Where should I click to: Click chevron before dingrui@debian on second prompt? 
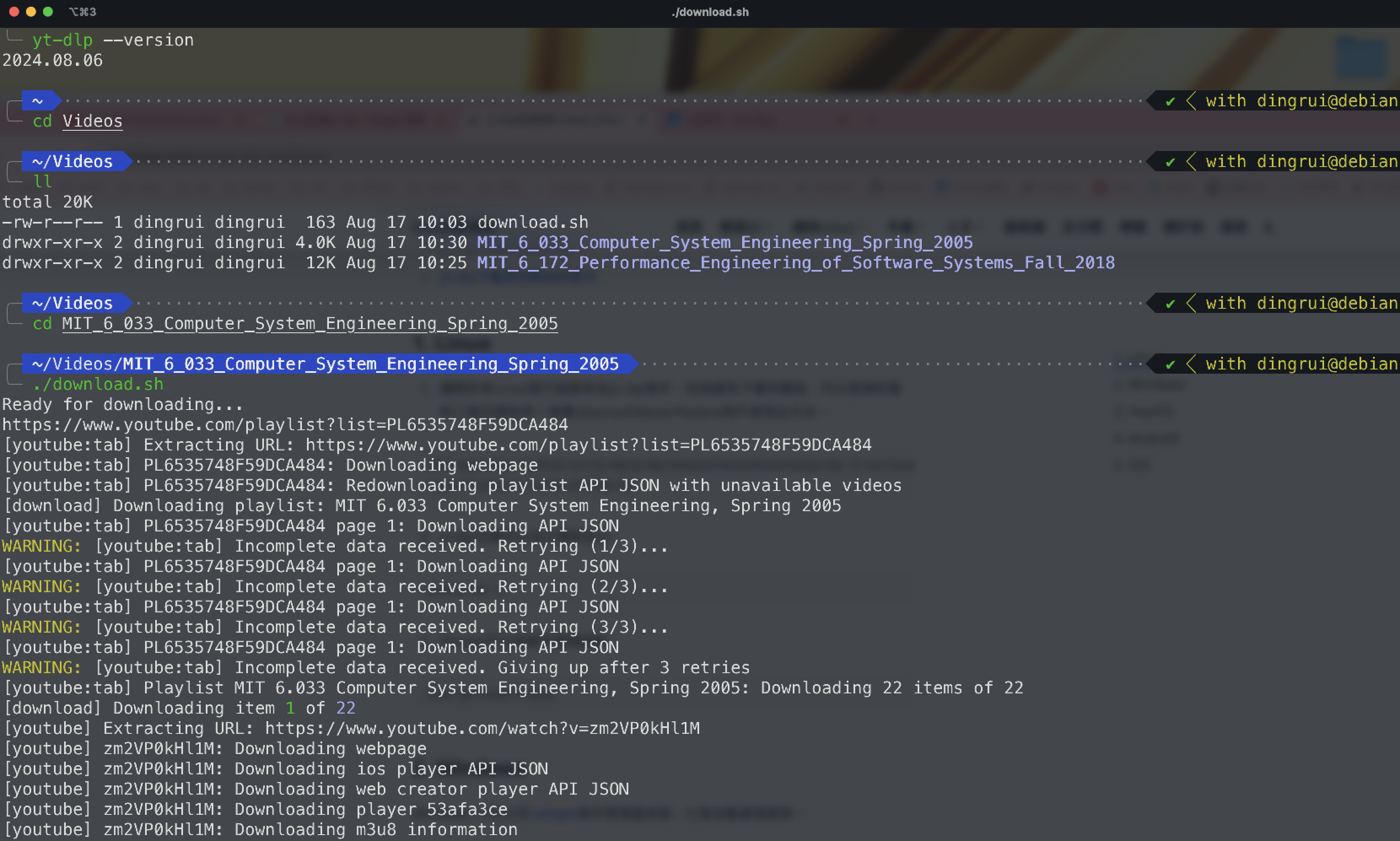click(x=1190, y=162)
